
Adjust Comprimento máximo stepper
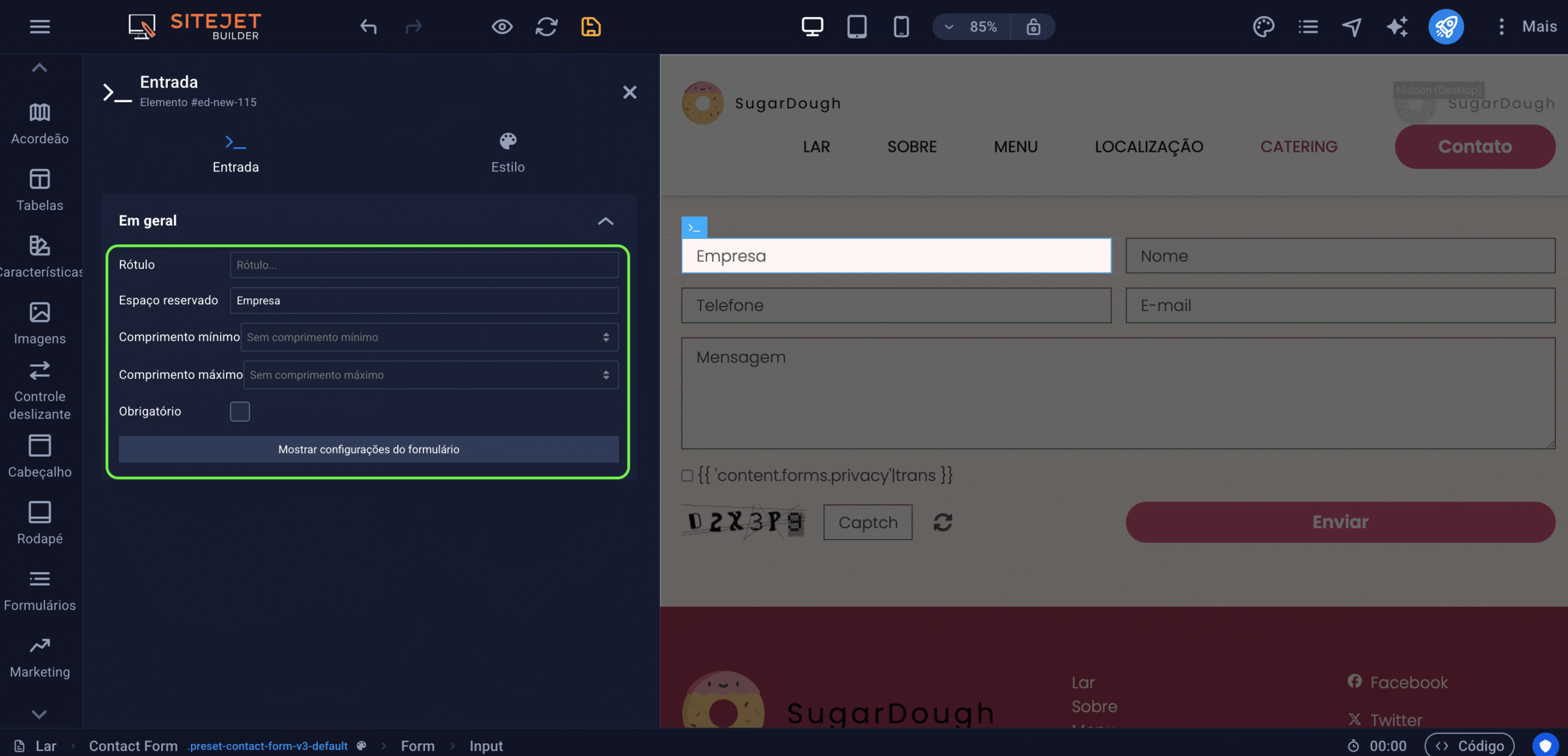coord(606,375)
